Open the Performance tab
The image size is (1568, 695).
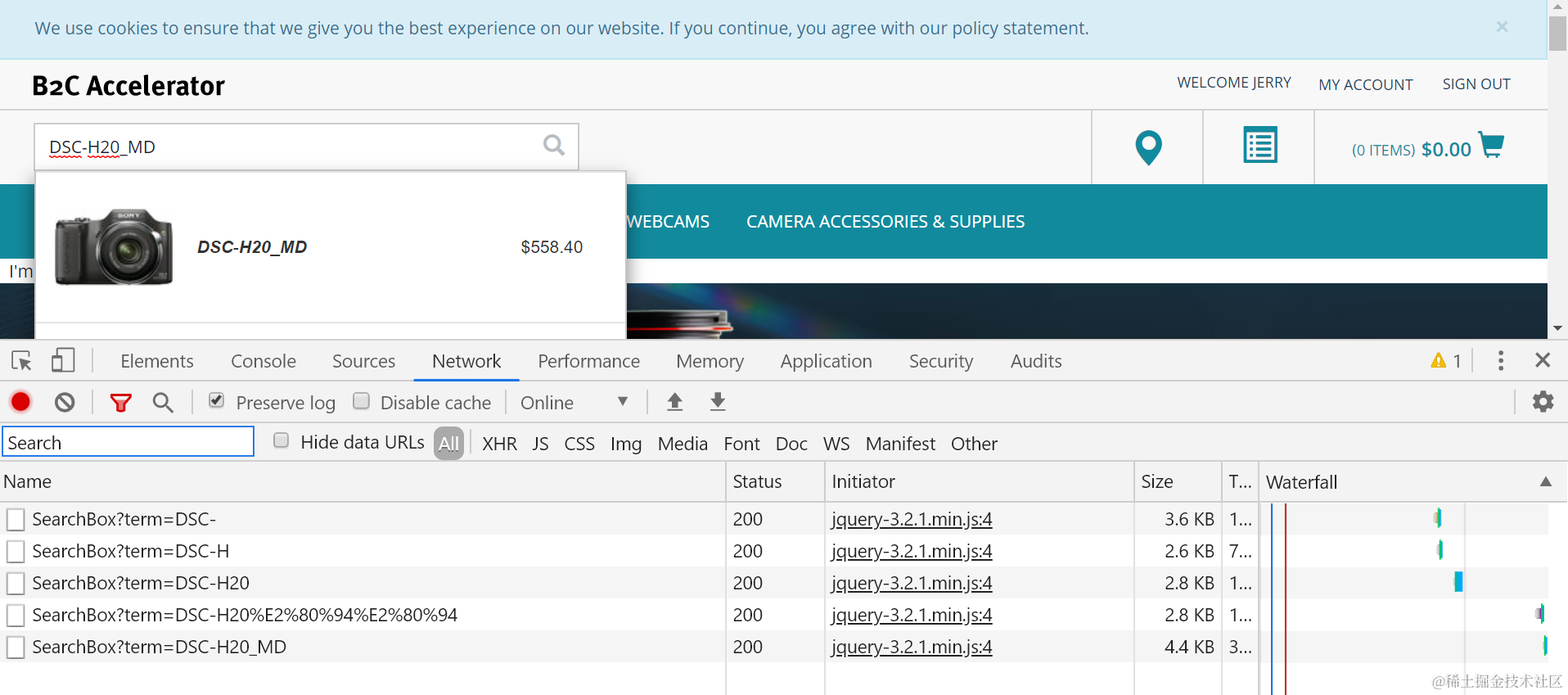588,361
